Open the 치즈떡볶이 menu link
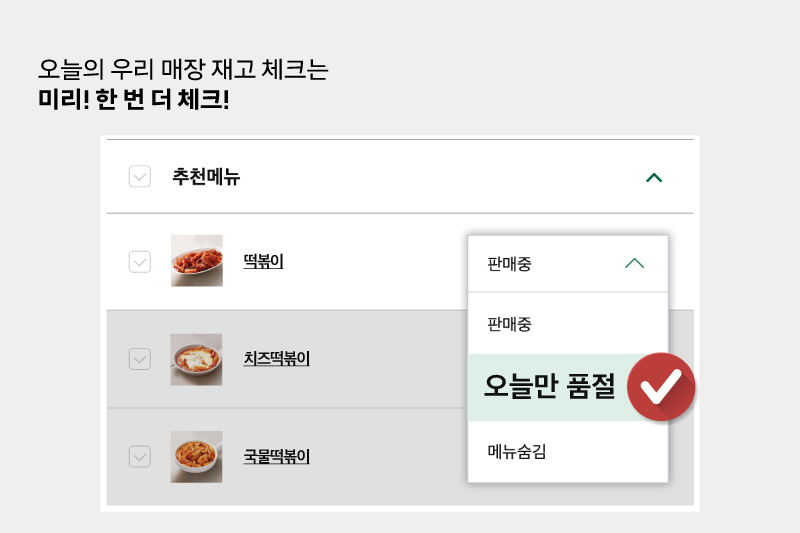Image resolution: width=800 pixels, height=533 pixels. (277, 359)
